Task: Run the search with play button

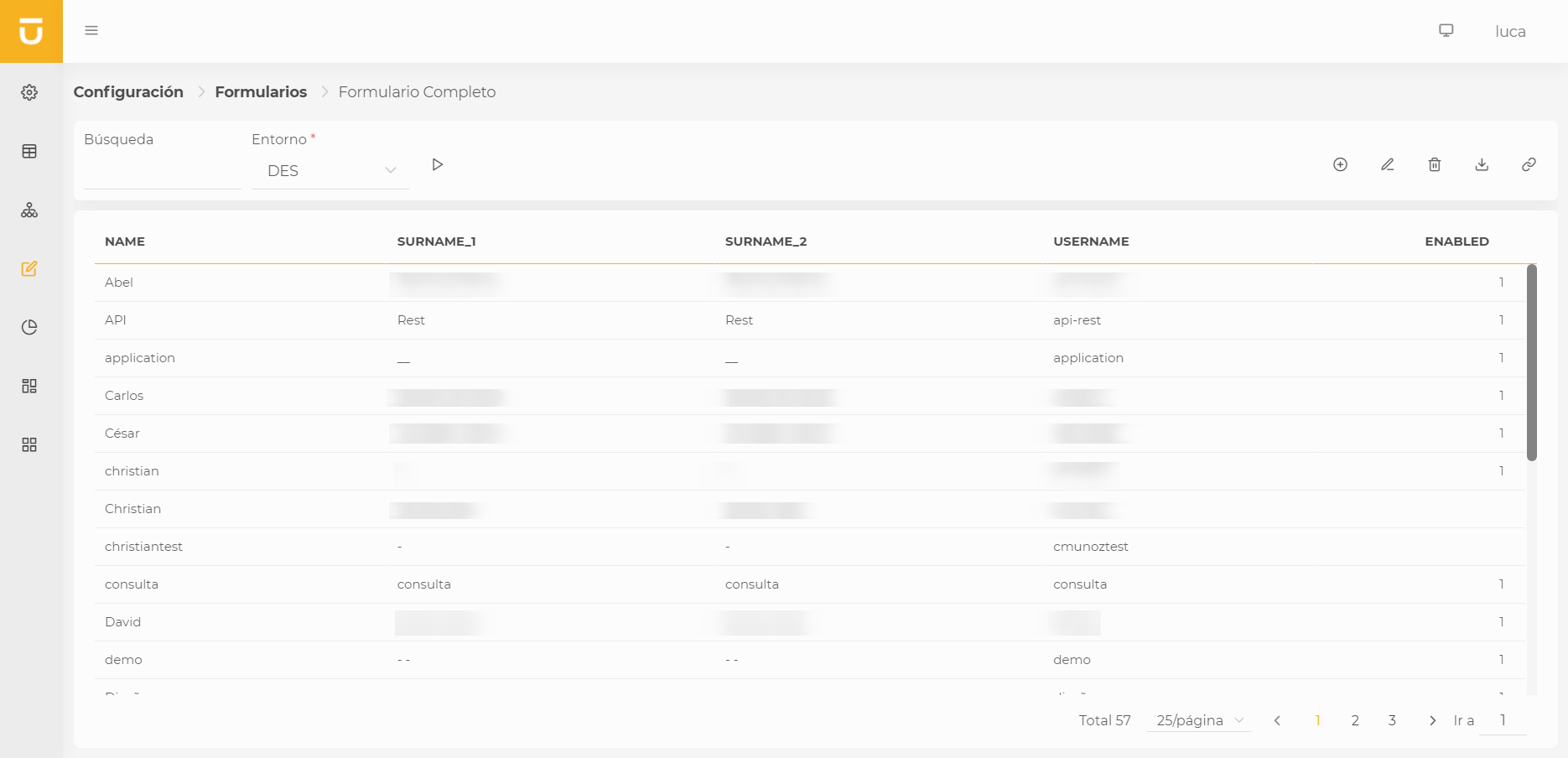Action: coord(437,164)
